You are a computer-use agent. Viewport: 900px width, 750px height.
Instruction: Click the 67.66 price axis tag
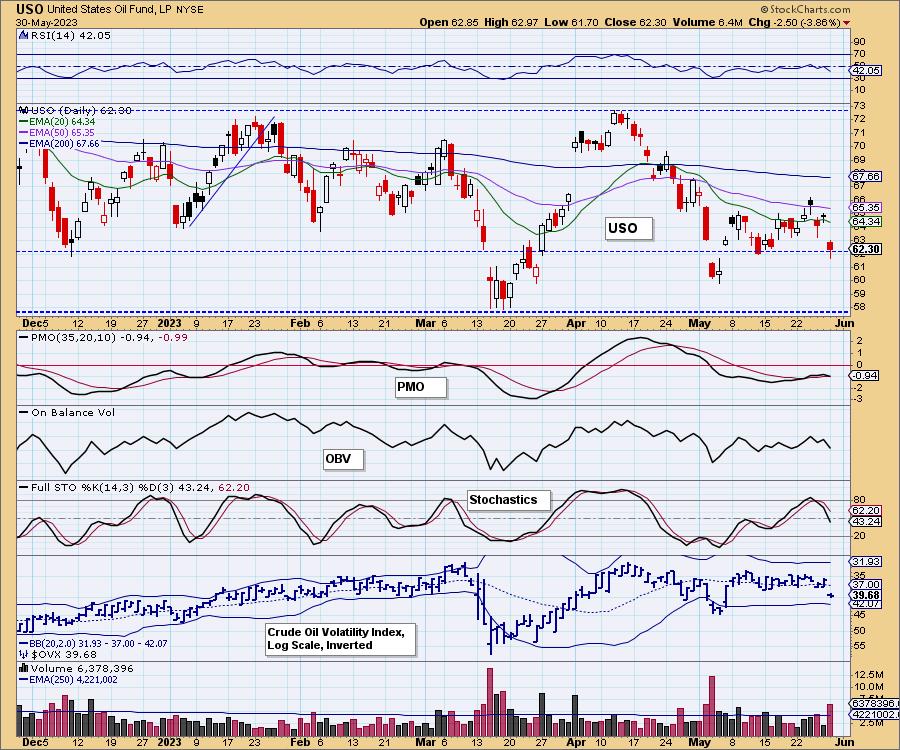coord(866,176)
